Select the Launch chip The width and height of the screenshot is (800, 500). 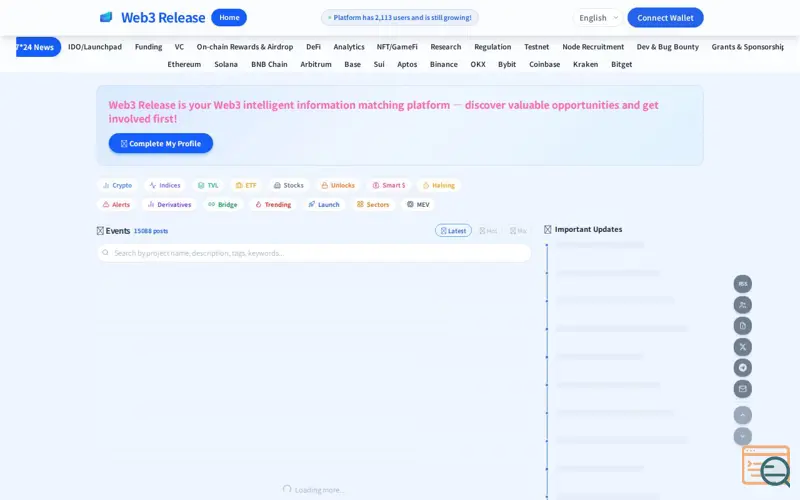(323, 205)
